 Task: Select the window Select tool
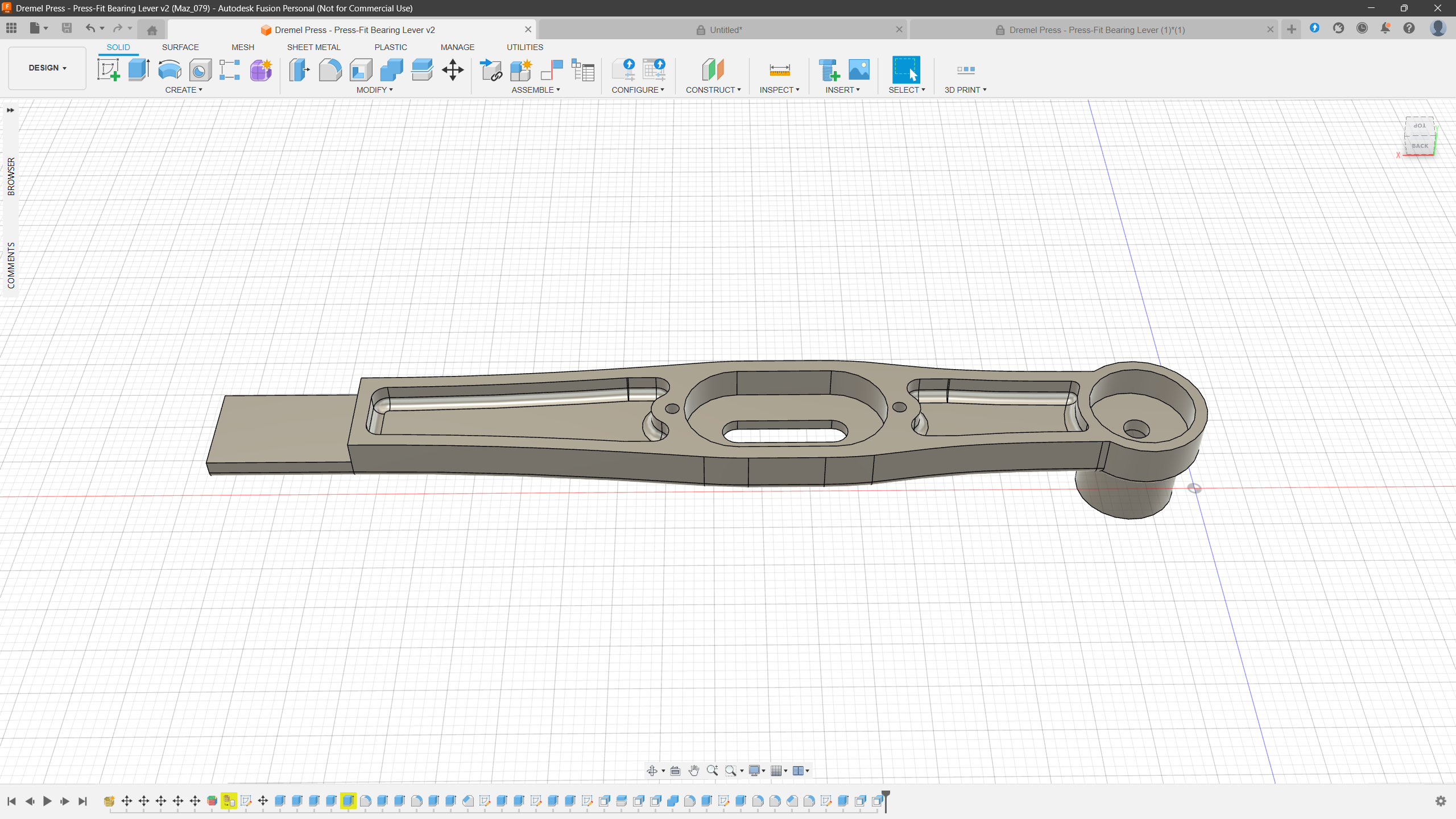[906, 70]
